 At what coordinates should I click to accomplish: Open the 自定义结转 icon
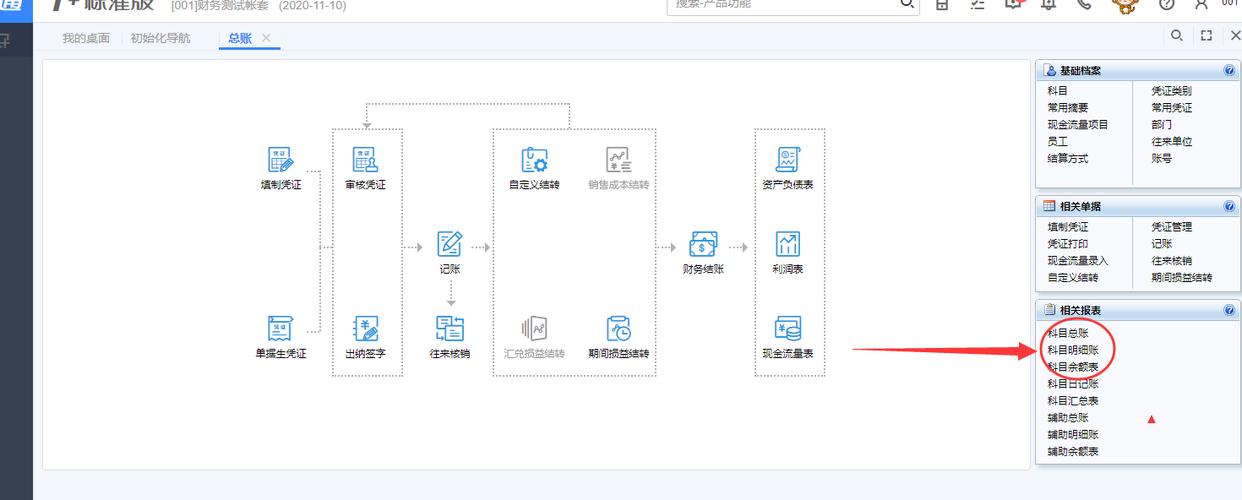pos(534,160)
